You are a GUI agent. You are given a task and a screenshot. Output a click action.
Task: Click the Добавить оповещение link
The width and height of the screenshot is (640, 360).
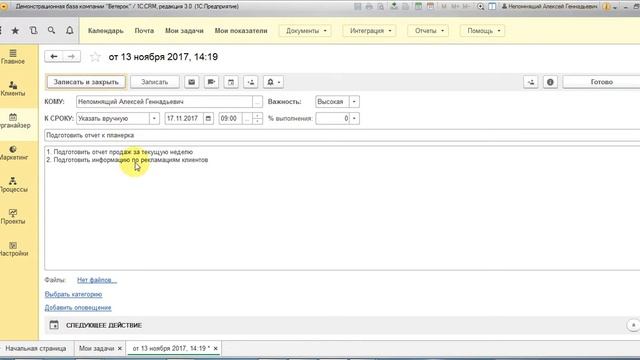click(x=78, y=308)
